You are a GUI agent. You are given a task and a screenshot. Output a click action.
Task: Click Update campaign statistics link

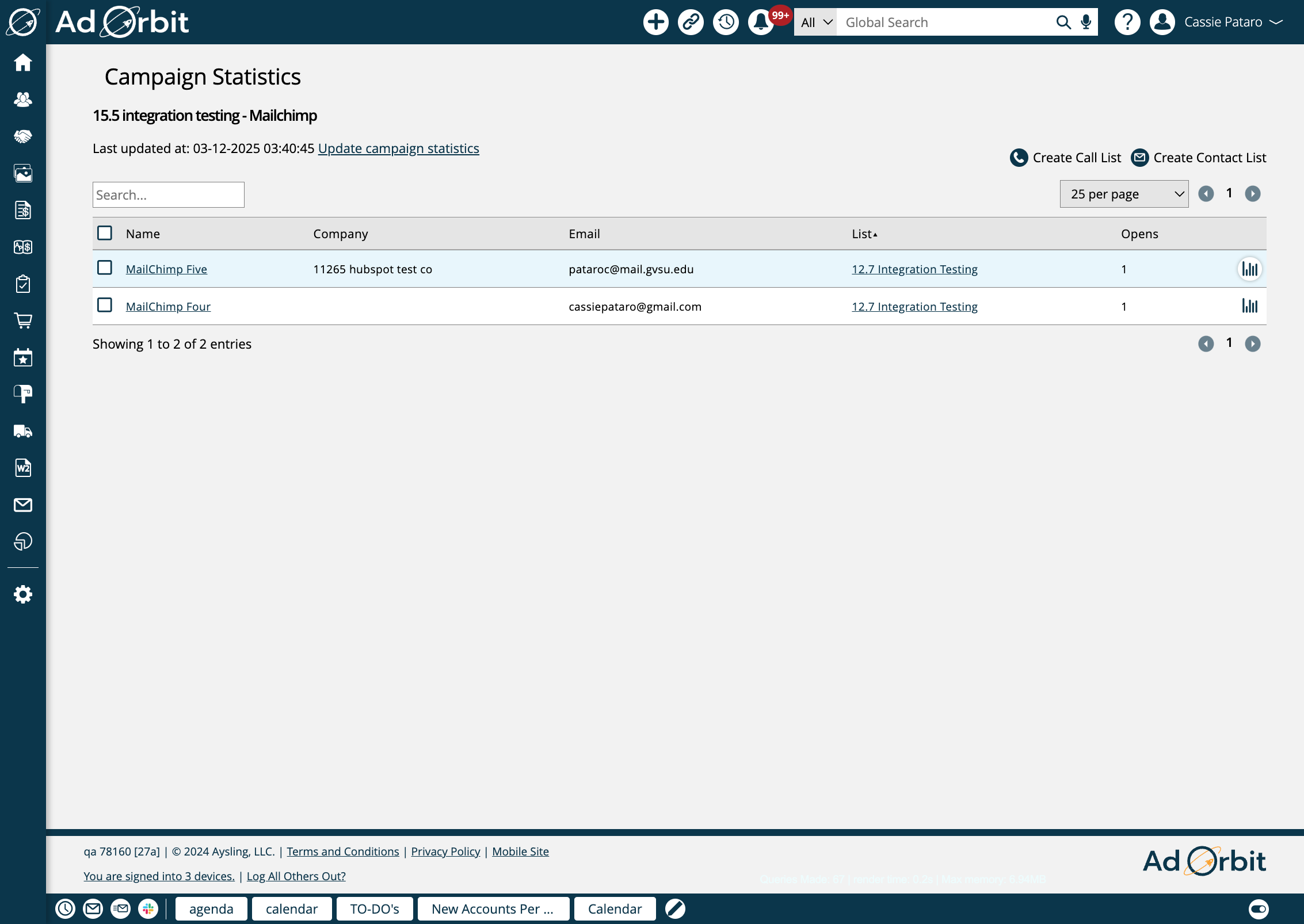[398, 148]
